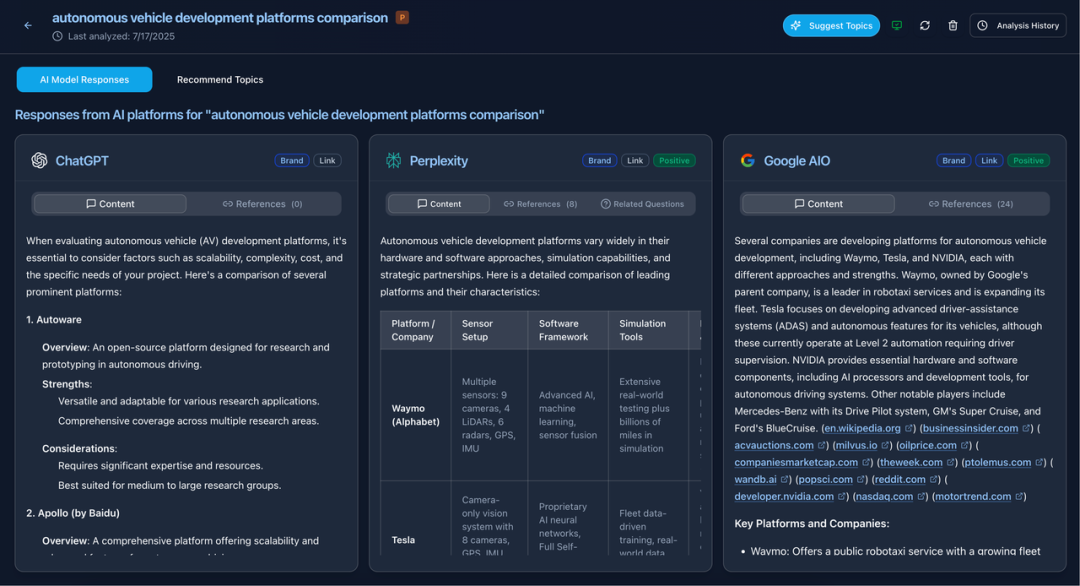Click the Brand badge on Perplexity card
The image size is (1080, 586).
pos(599,160)
